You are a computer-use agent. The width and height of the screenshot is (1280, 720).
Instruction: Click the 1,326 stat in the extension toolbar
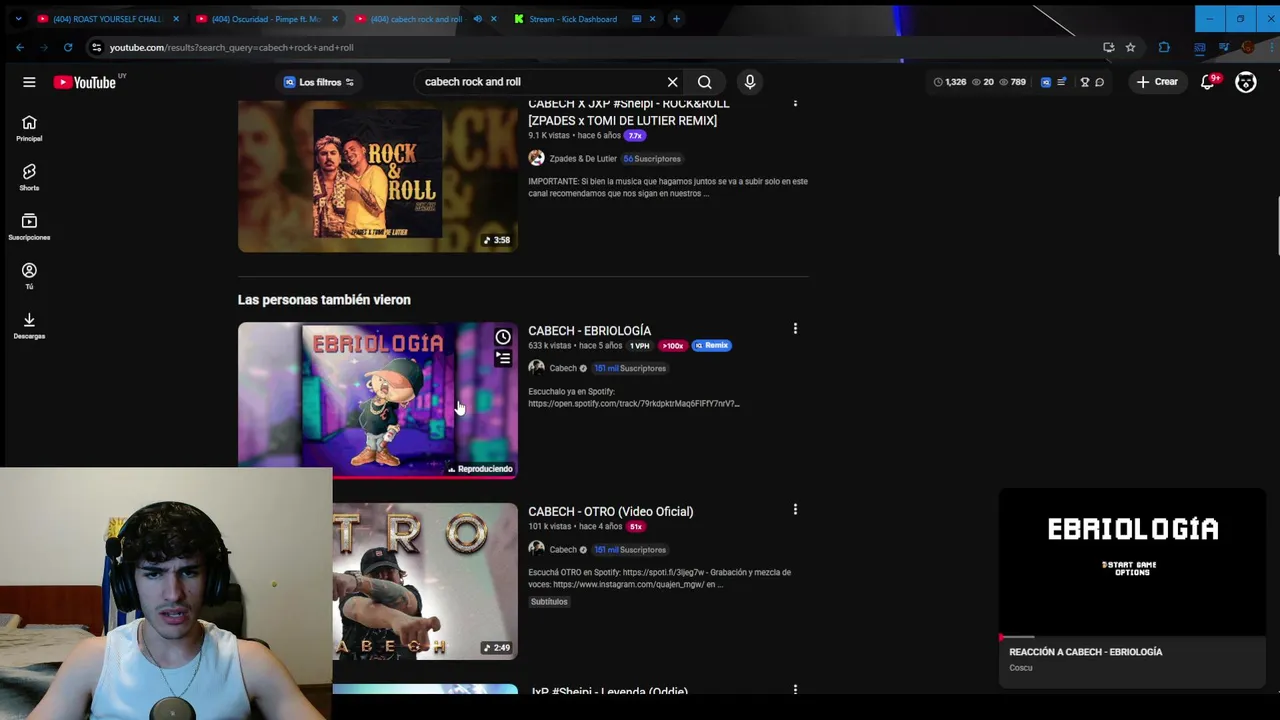pos(950,82)
